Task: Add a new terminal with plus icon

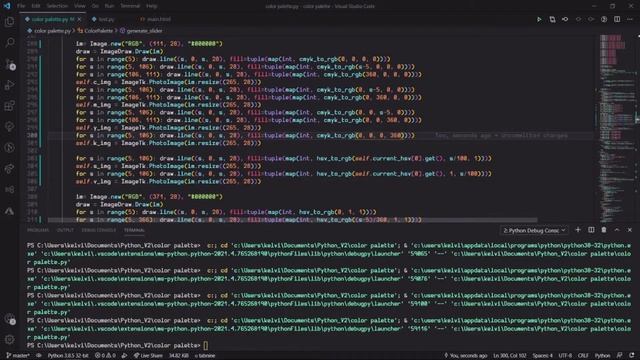Action: click(x=578, y=230)
